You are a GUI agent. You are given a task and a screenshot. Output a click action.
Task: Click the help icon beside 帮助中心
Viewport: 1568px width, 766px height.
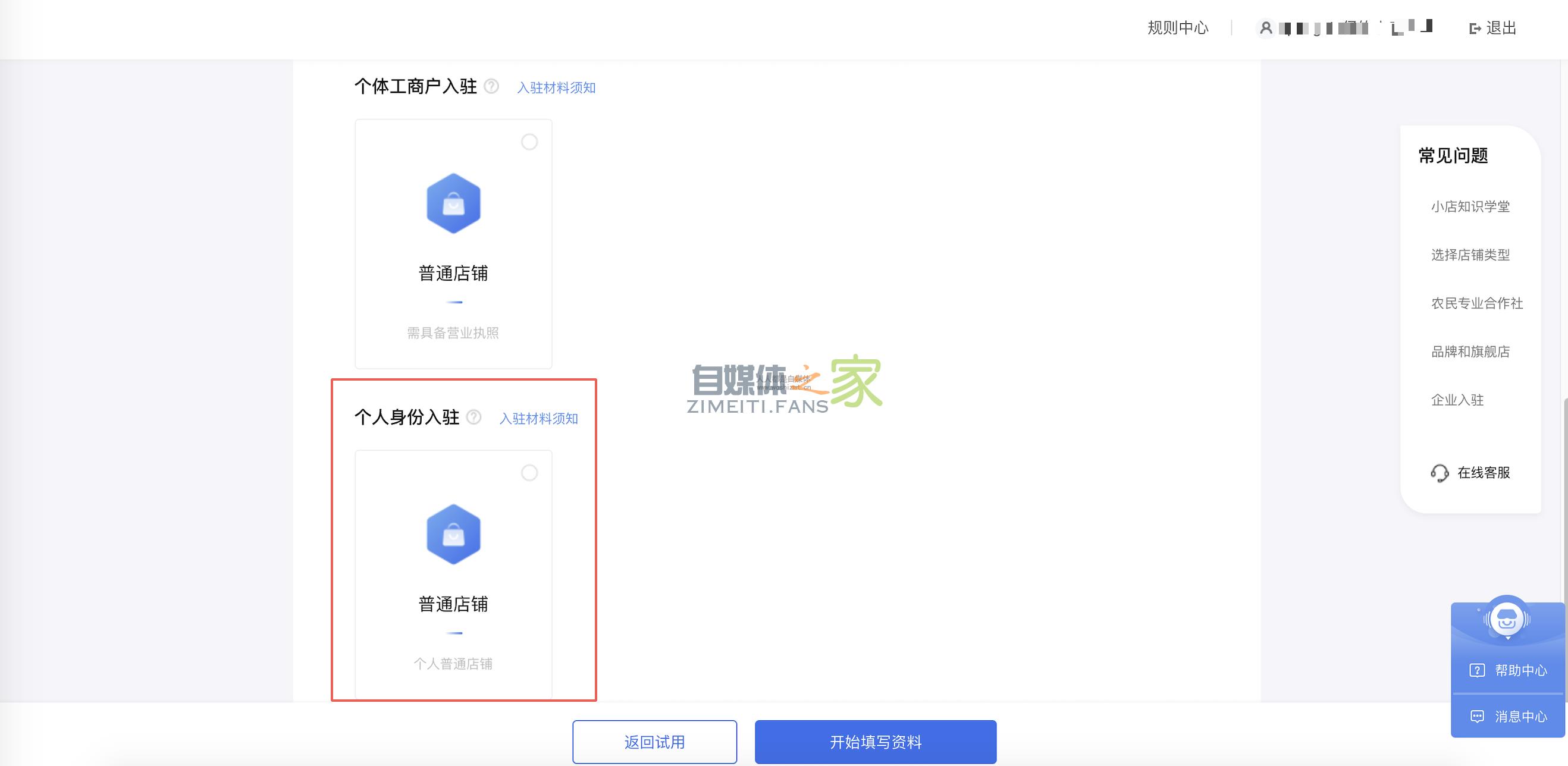1477,671
